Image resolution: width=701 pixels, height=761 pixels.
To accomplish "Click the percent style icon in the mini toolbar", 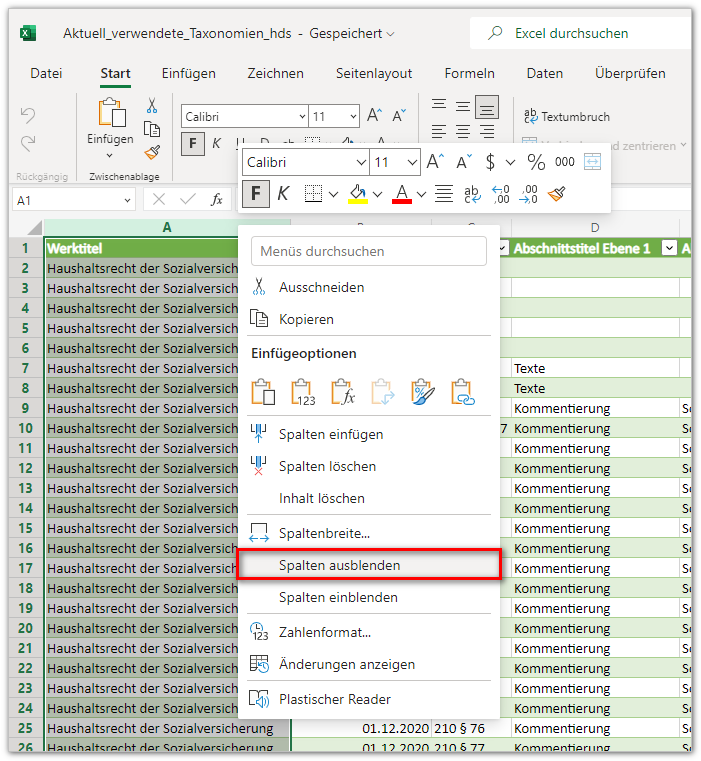I will click(x=536, y=162).
